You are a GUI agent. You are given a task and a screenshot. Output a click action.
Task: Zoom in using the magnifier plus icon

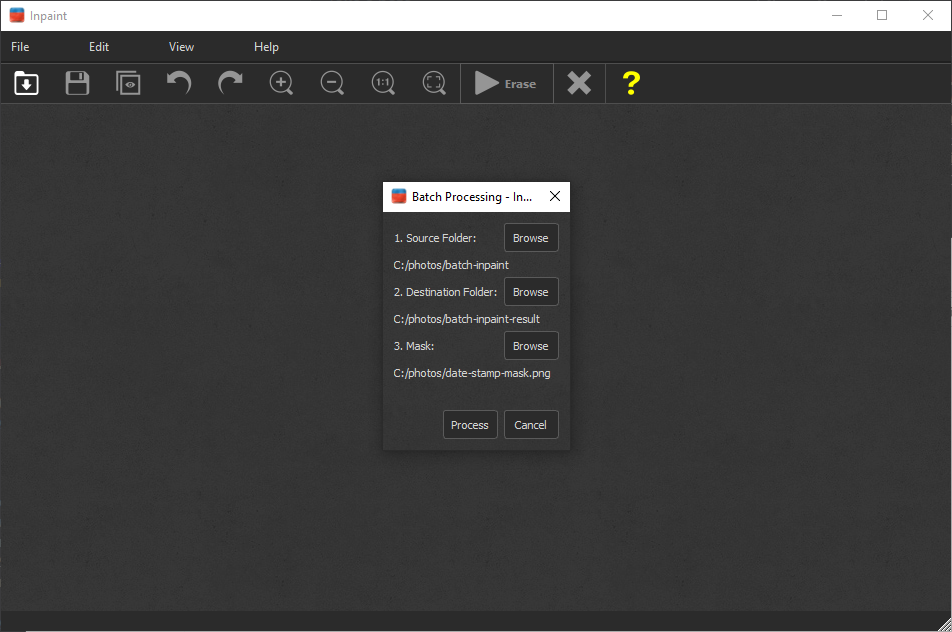tap(281, 83)
